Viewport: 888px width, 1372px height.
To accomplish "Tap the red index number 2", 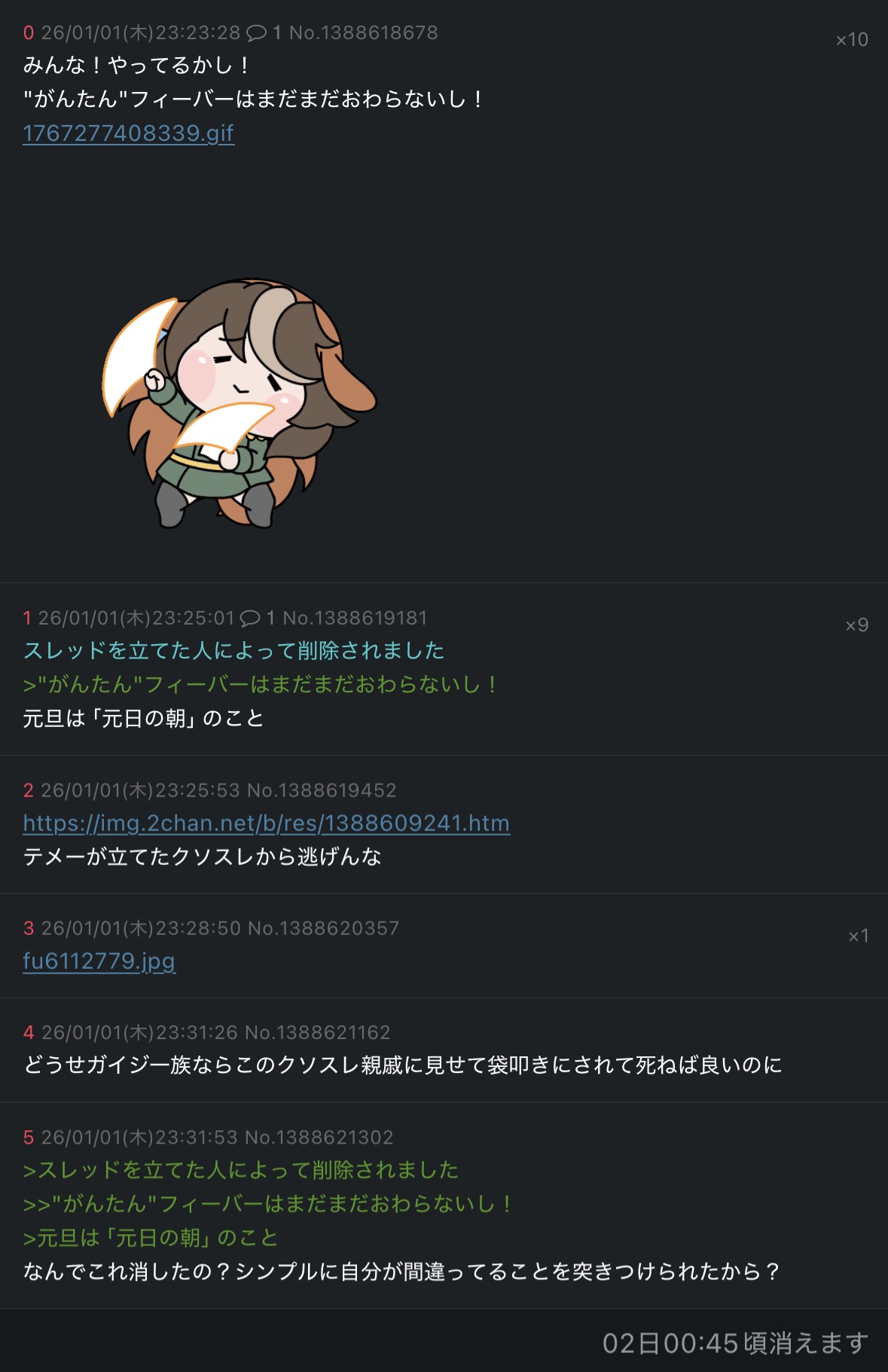I will [29, 790].
